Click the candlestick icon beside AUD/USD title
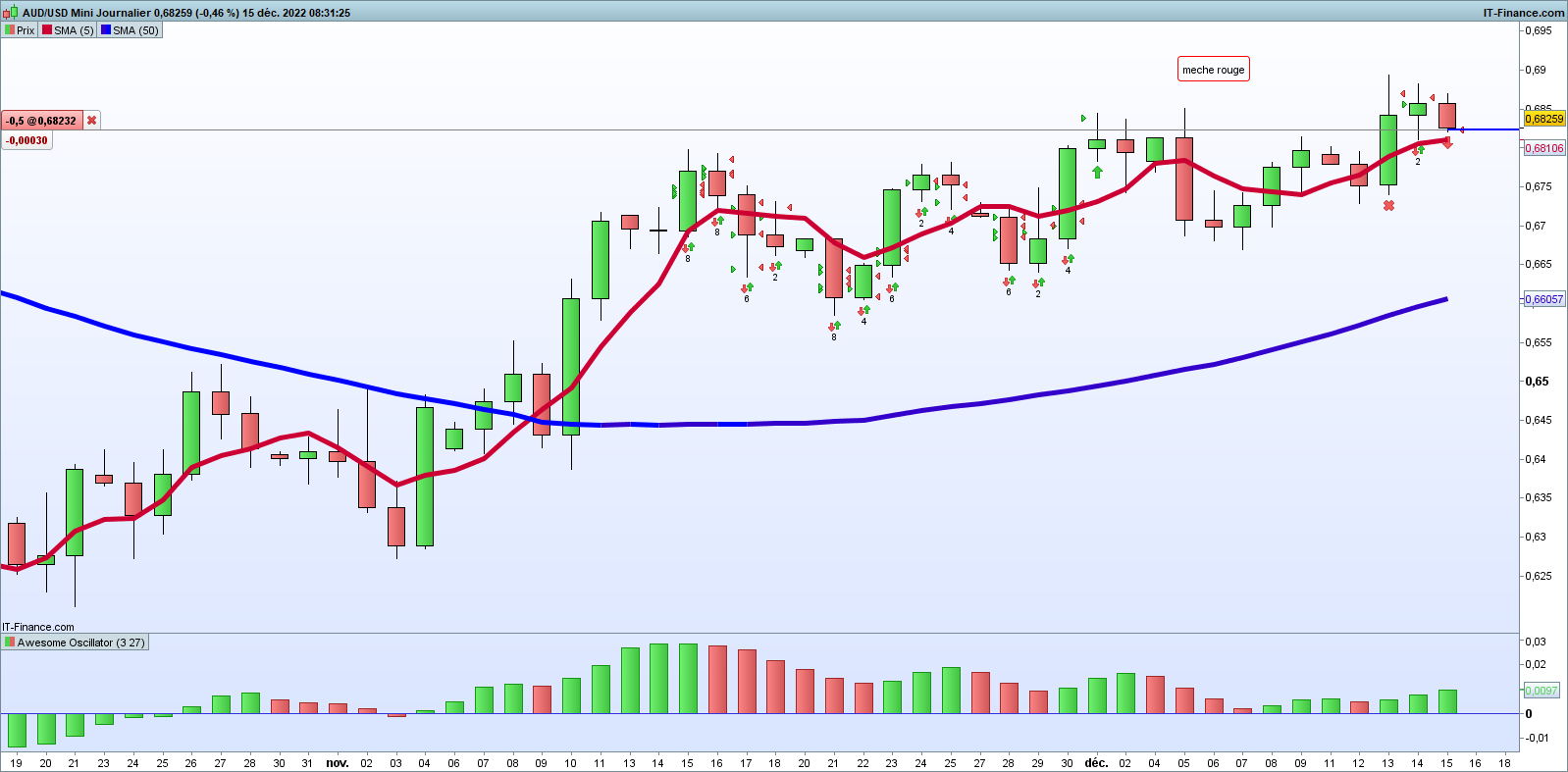This screenshot has width=1568, height=772. pos(12,13)
